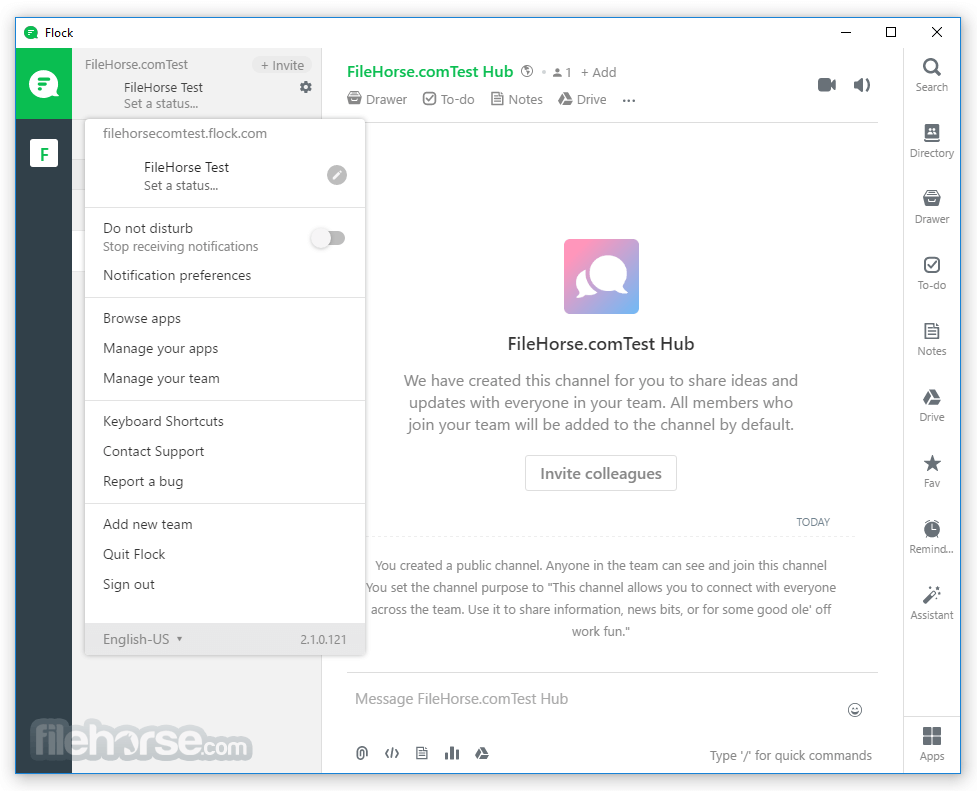Image resolution: width=977 pixels, height=791 pixels.
Task: Start a video call with camera icon
Action: point(827,85)
